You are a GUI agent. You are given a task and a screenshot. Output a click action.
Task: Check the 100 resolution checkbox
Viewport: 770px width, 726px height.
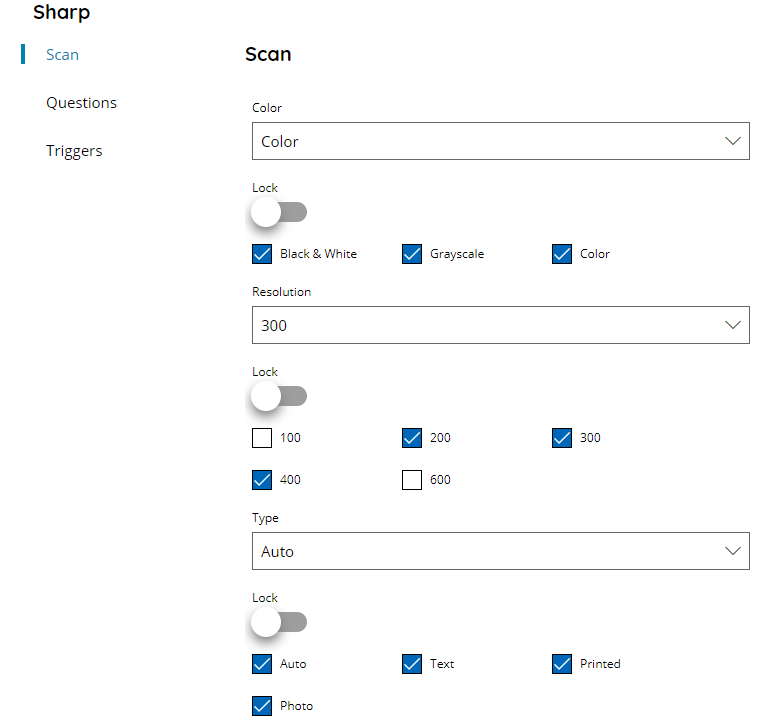click(x=262, y=438)
